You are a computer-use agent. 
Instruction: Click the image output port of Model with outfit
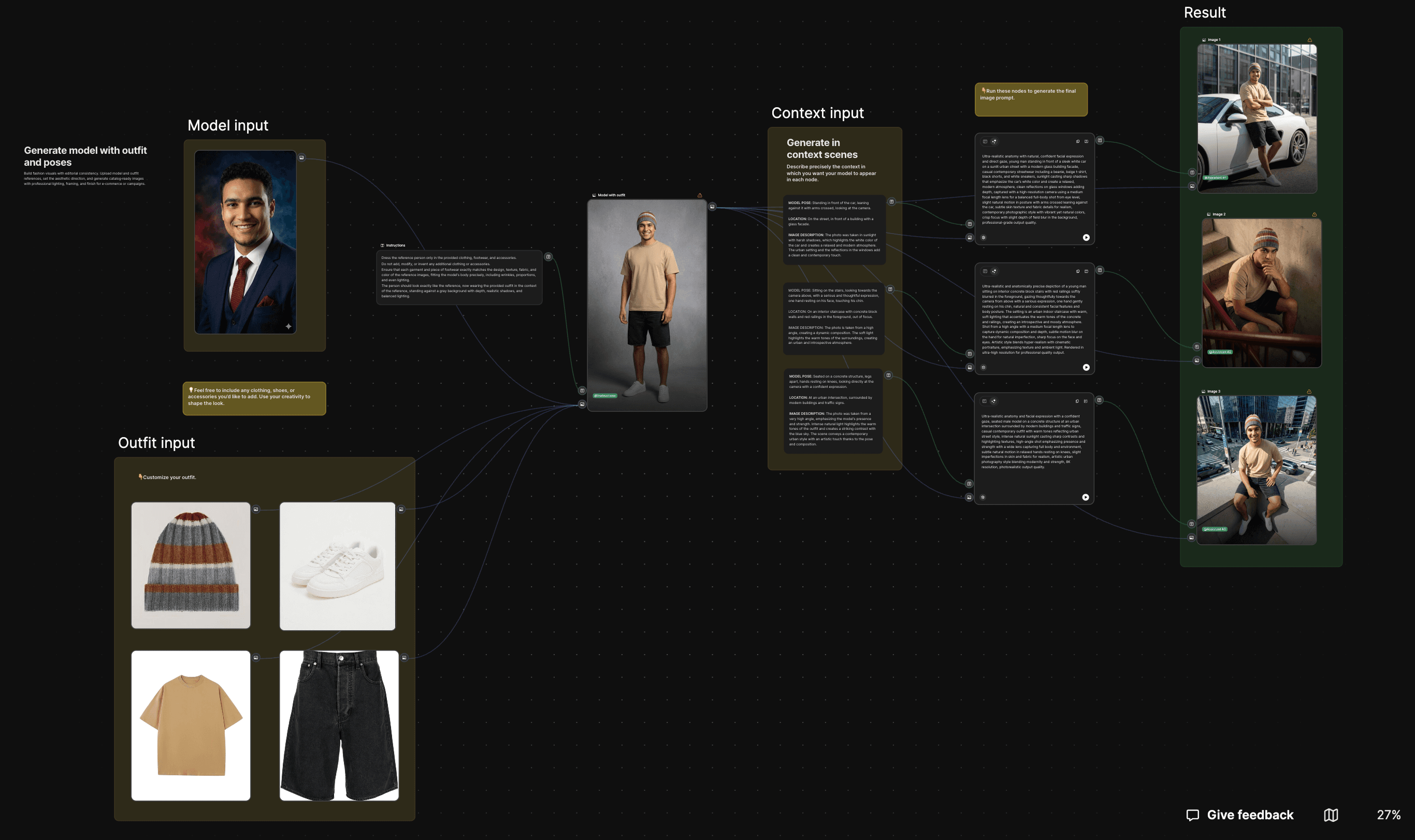pos(712,207)
